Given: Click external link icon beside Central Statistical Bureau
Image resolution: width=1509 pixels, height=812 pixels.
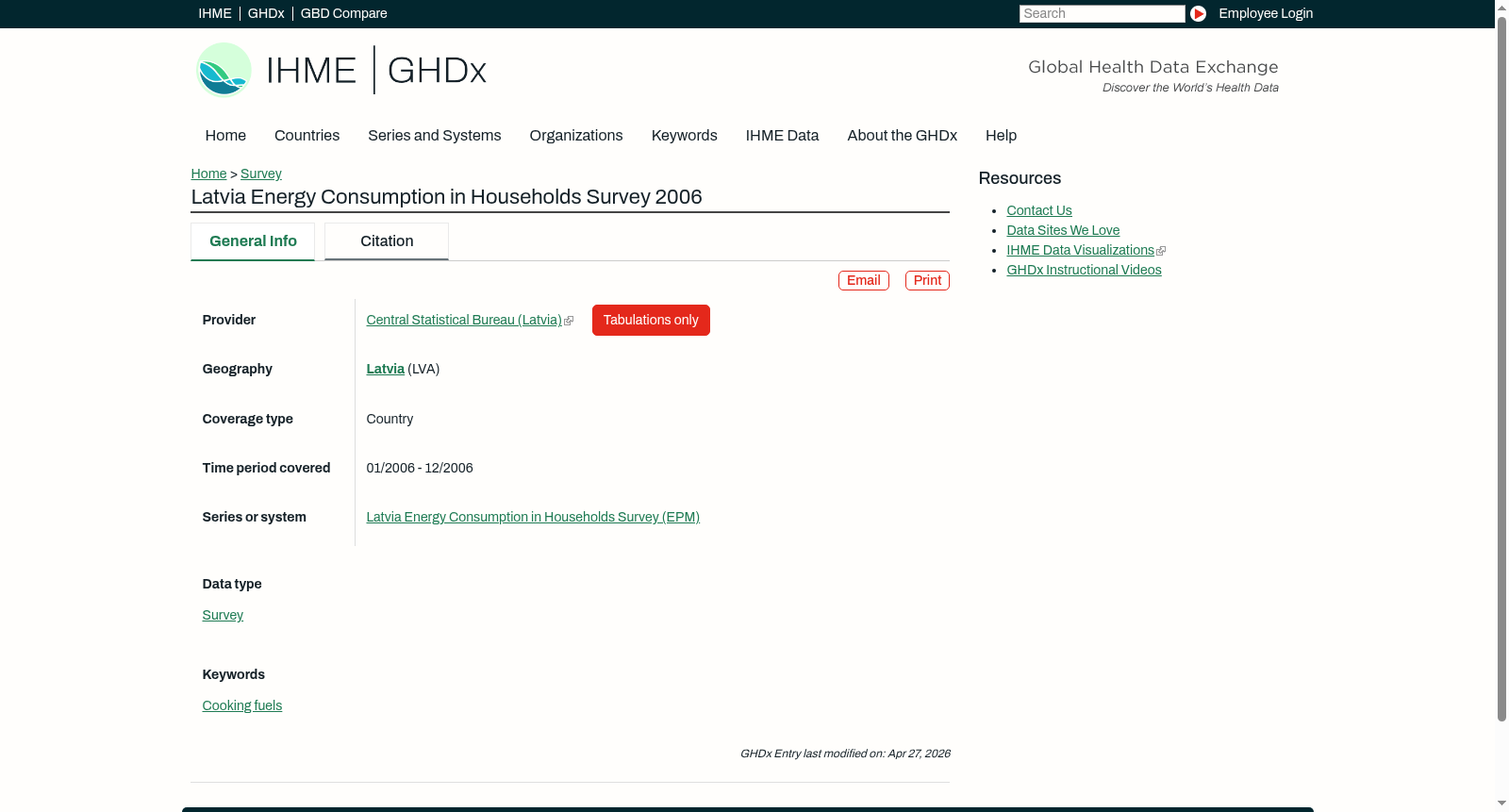Looking at the screenshot, I should [x=569, y=321].
